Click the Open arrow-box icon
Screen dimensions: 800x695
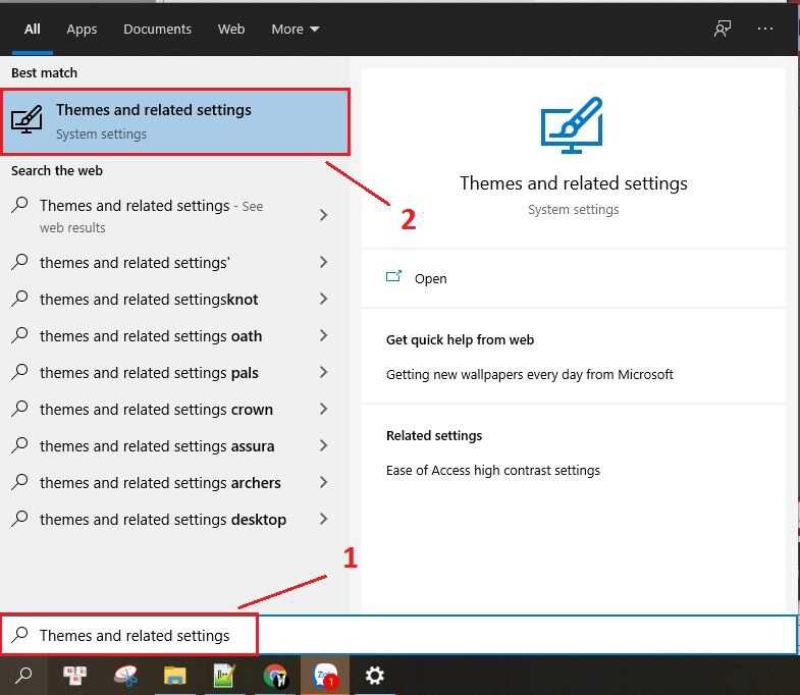click(x=393, y=277)
